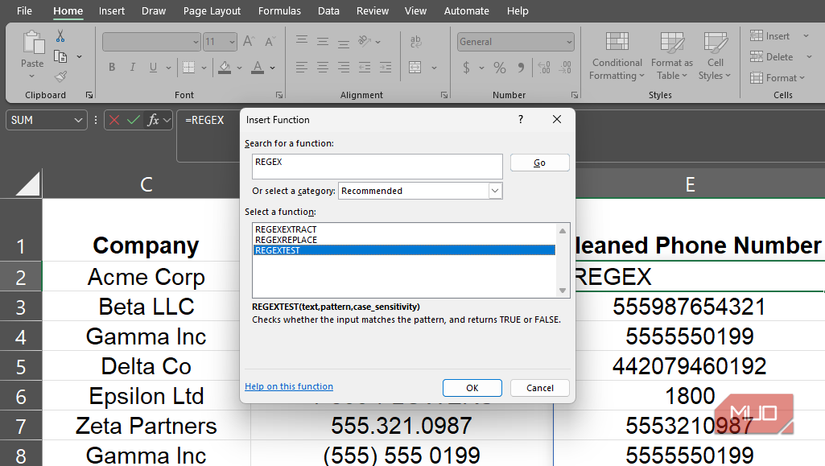
Task: Click the Font Color letter A icon
Action: pyautogui.click(x=257, y=67)
